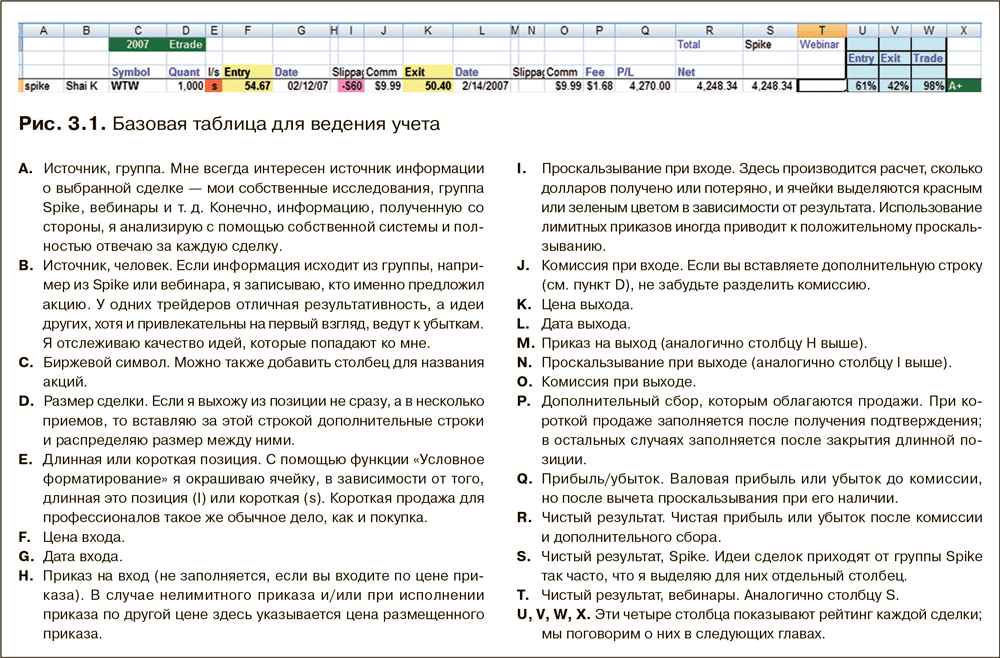Image resolution: width=1000 pixels, height=658 pixels.
Task: Click the red 's' short position cell
Action: point(214,87)
